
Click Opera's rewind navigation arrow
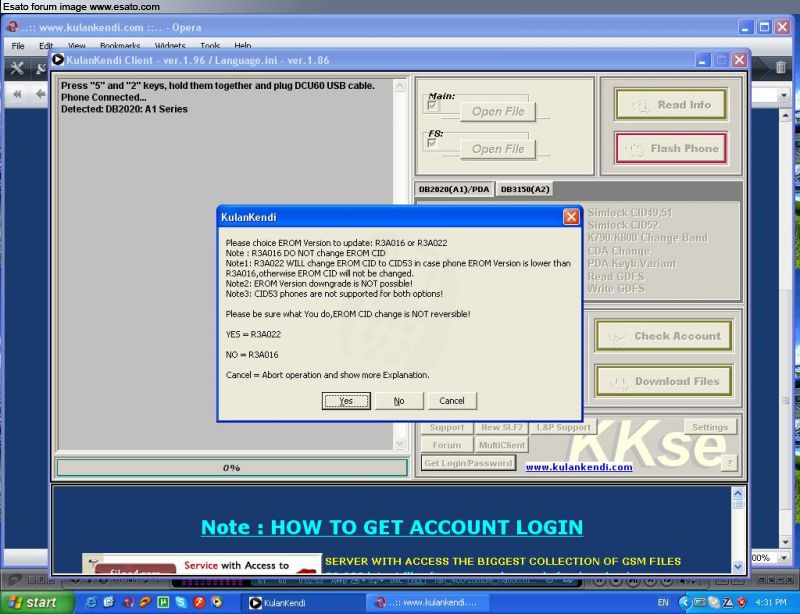(17, 94)
